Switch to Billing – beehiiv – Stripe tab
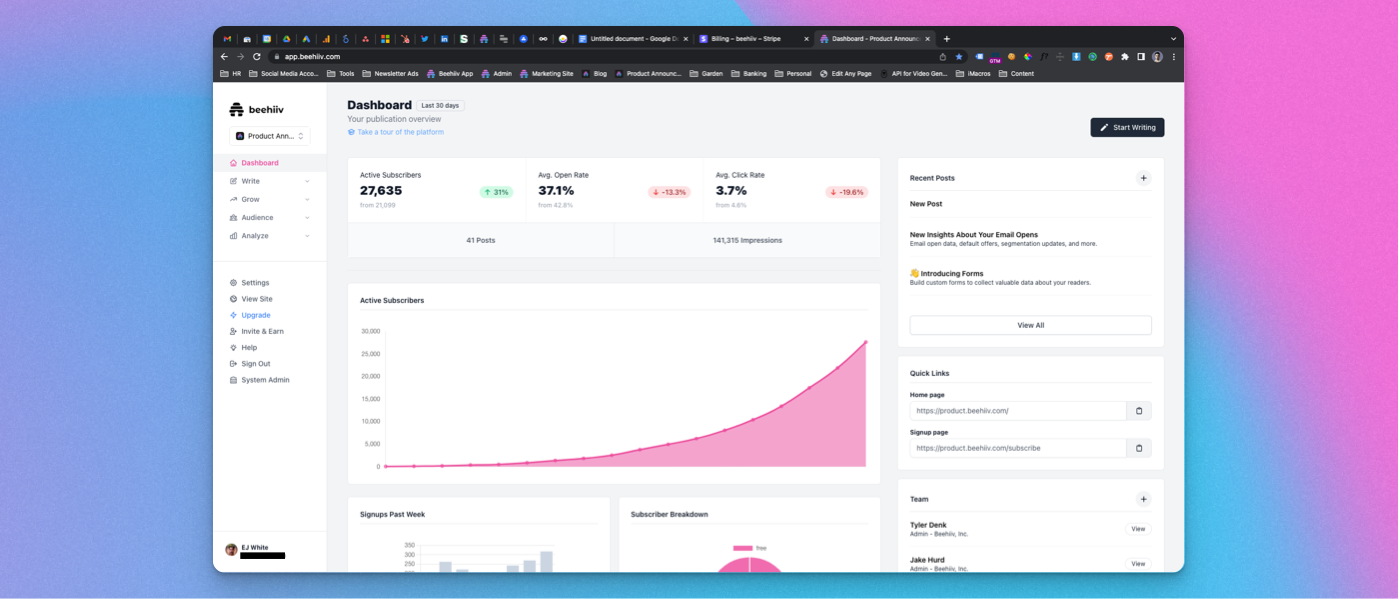The image size is (1399, 599). point(754,39)
